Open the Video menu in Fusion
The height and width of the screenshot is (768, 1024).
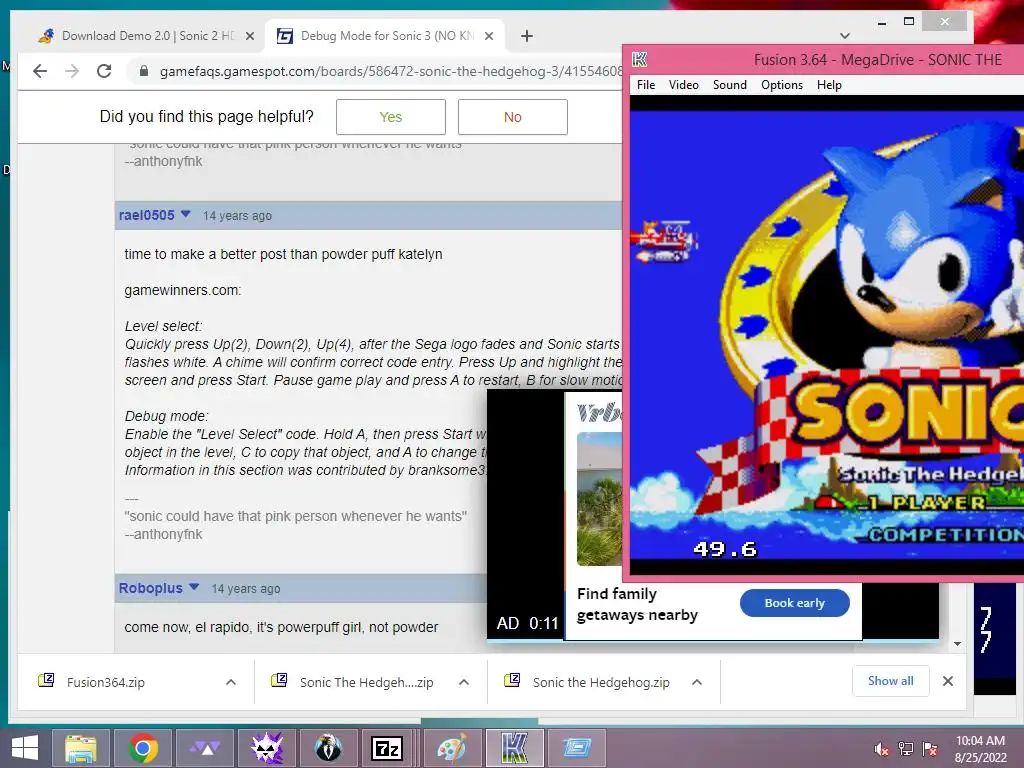pos(684,85)
